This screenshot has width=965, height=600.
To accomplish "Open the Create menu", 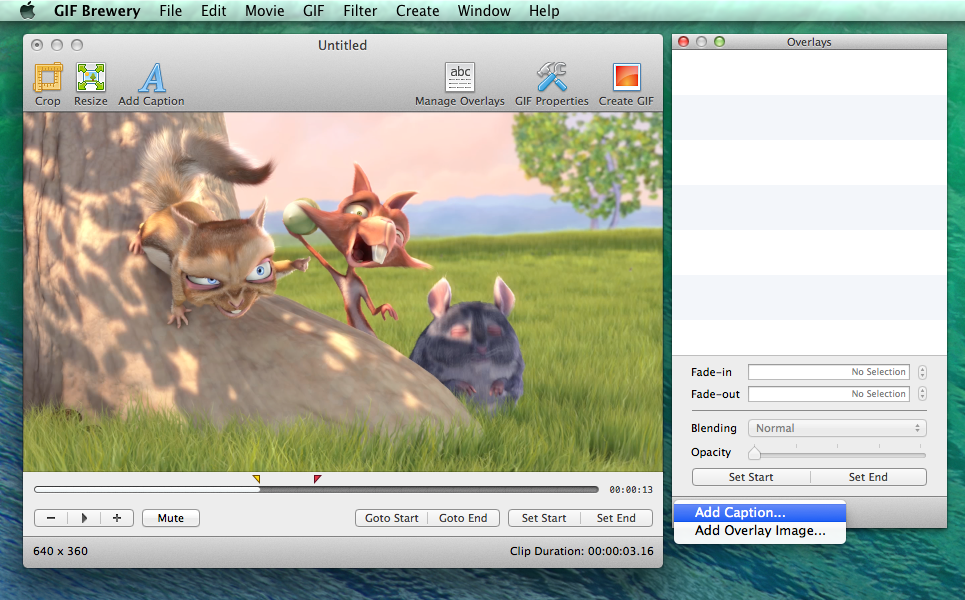I will pyautogui.click(x=417, y=10).
